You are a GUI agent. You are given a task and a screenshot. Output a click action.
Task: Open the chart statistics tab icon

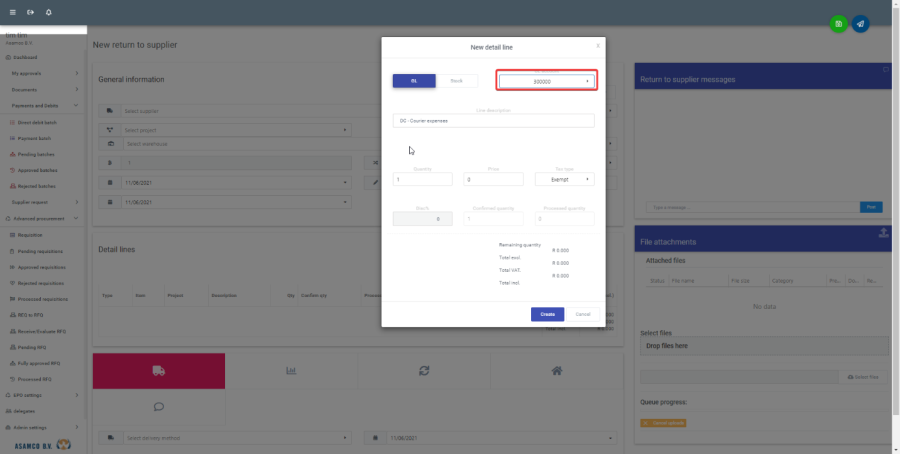tap(291, 370)
